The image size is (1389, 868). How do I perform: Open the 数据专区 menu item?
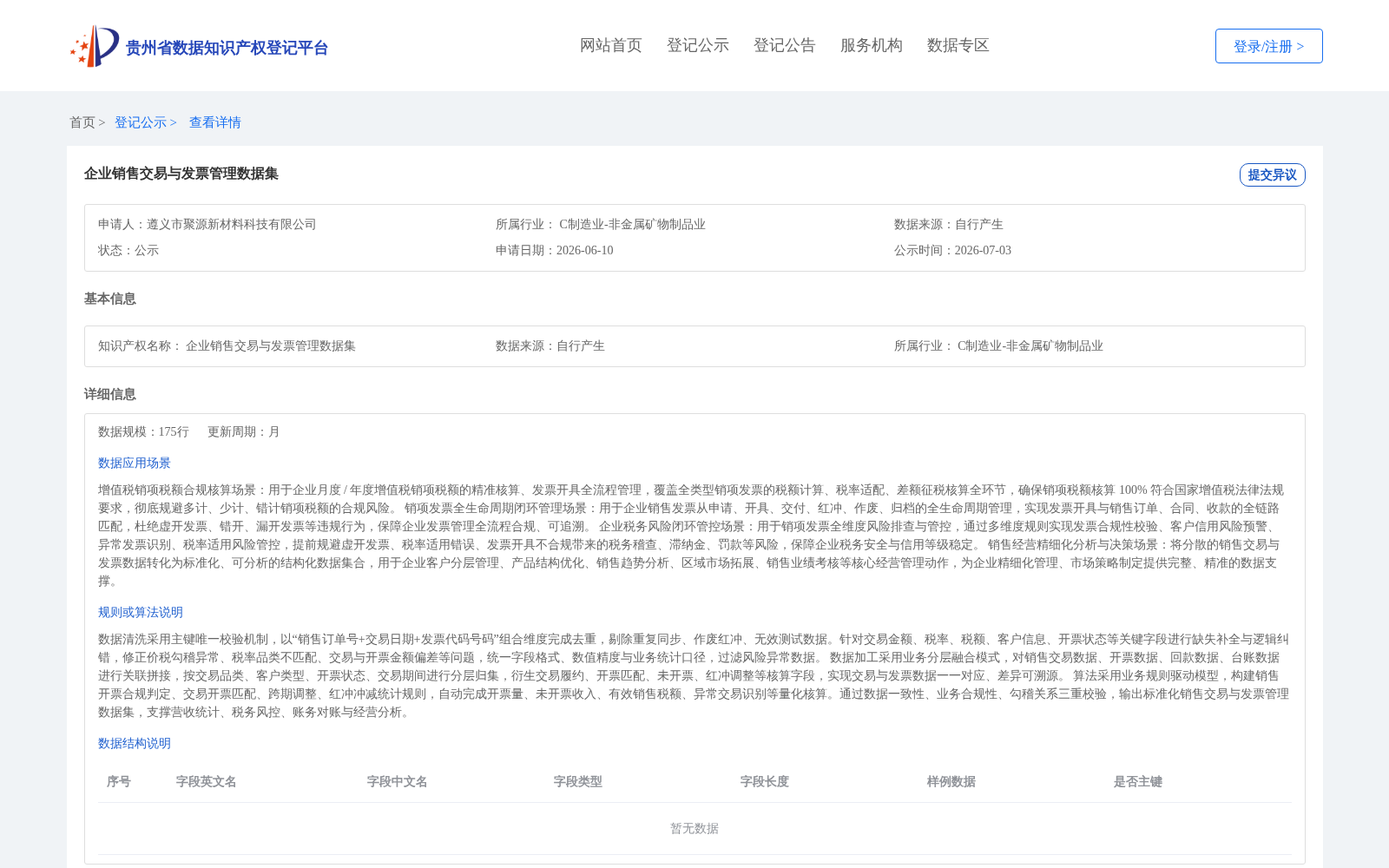(958, 45)
